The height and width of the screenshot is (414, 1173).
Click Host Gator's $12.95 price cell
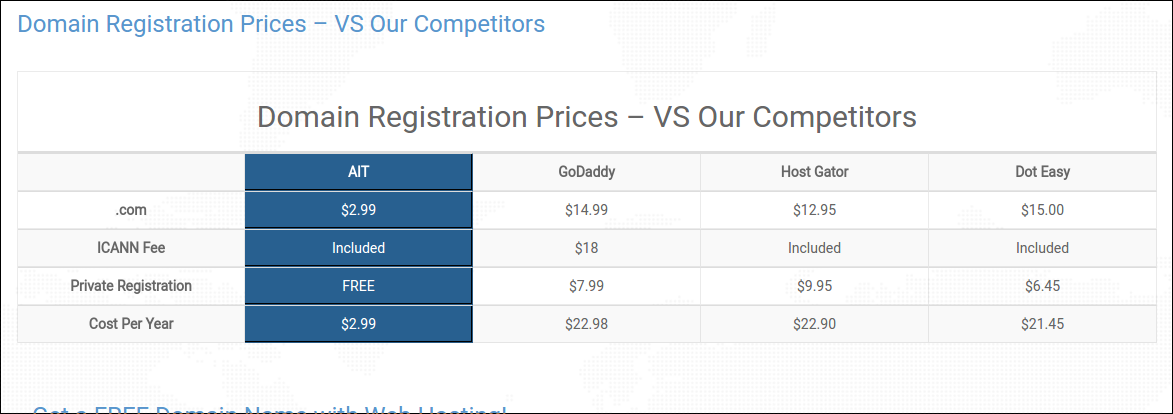[815, 210]
